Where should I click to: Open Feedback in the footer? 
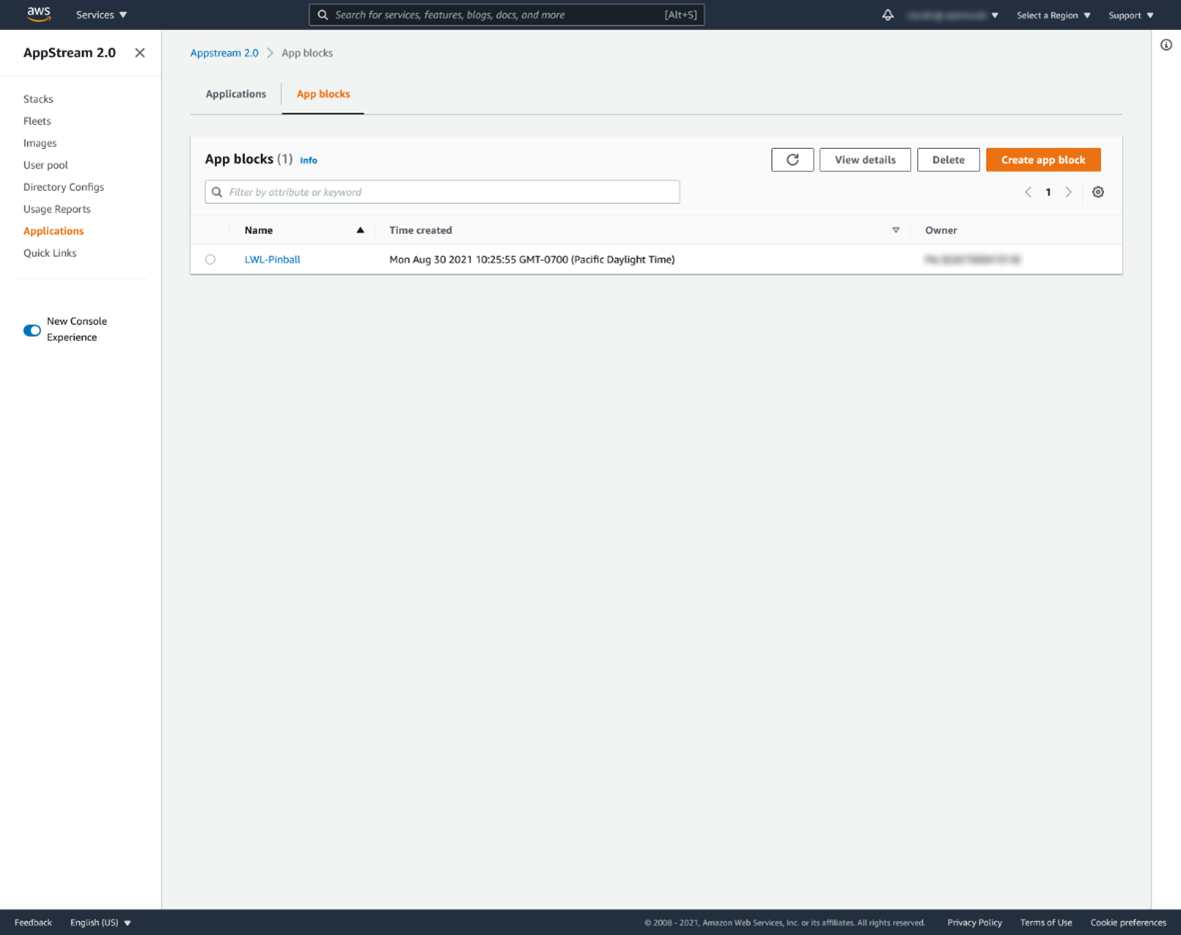33,922
